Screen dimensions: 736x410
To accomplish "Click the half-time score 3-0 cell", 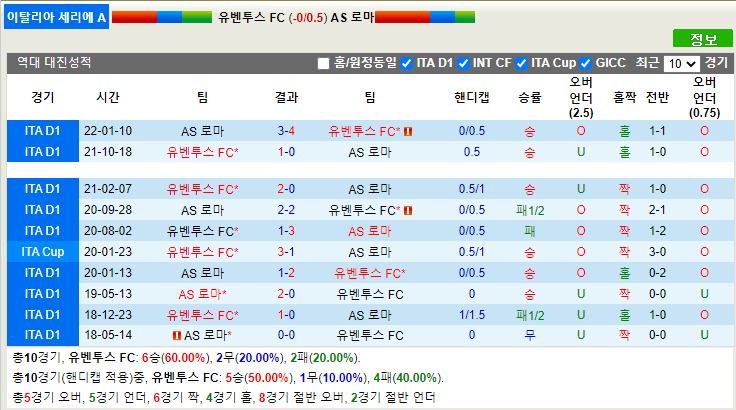I will tap(657, 252).
